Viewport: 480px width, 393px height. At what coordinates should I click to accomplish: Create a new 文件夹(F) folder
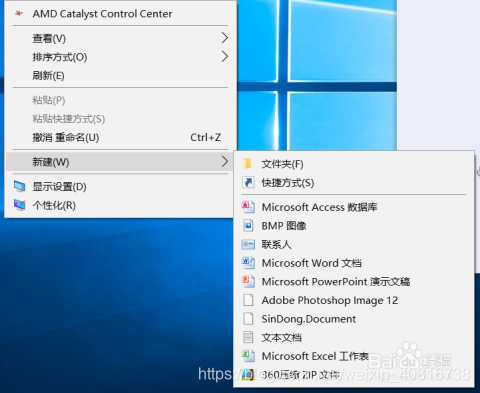[354, 164]
